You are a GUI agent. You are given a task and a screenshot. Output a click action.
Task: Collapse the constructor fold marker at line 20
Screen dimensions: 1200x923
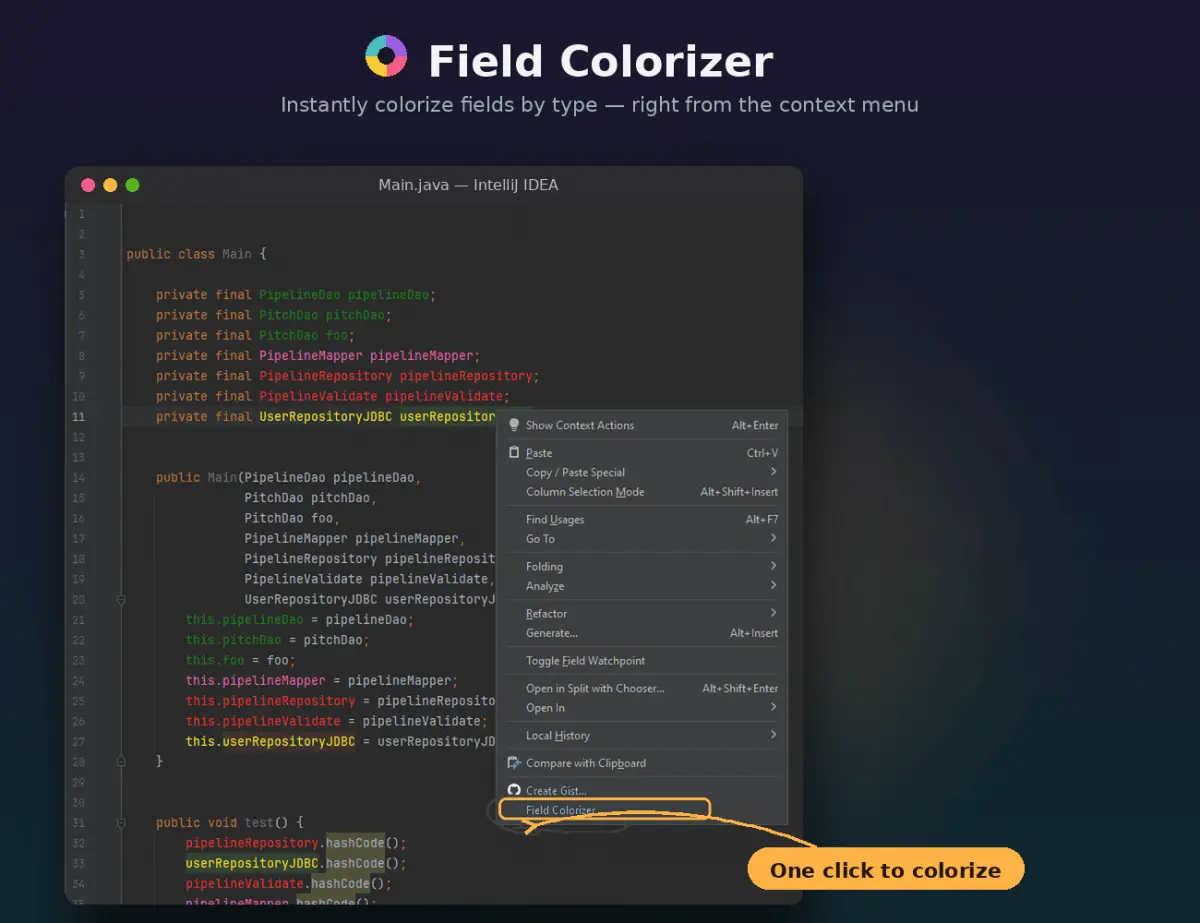point(121,600)
